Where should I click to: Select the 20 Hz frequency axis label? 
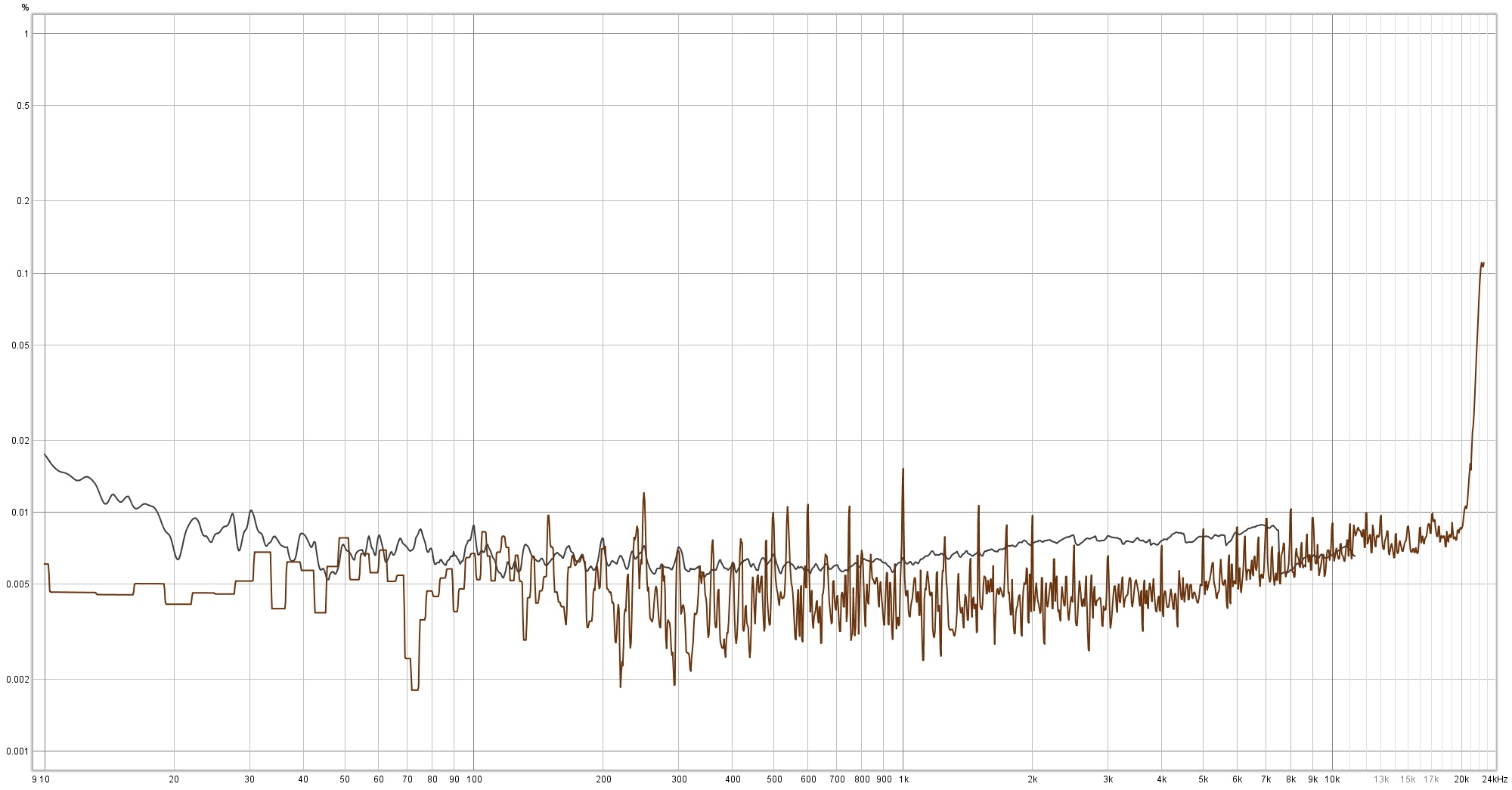tap(174, 779)
